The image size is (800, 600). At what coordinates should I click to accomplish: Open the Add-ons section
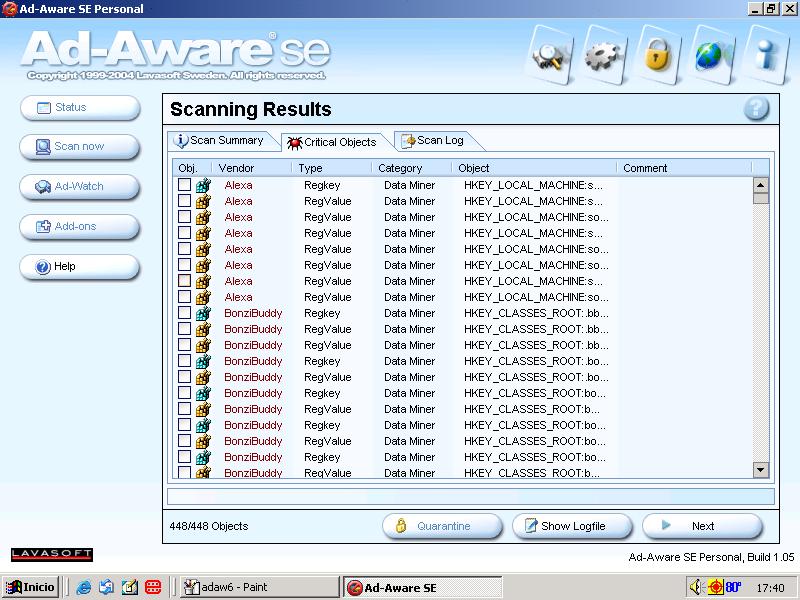tap(80, 227)
